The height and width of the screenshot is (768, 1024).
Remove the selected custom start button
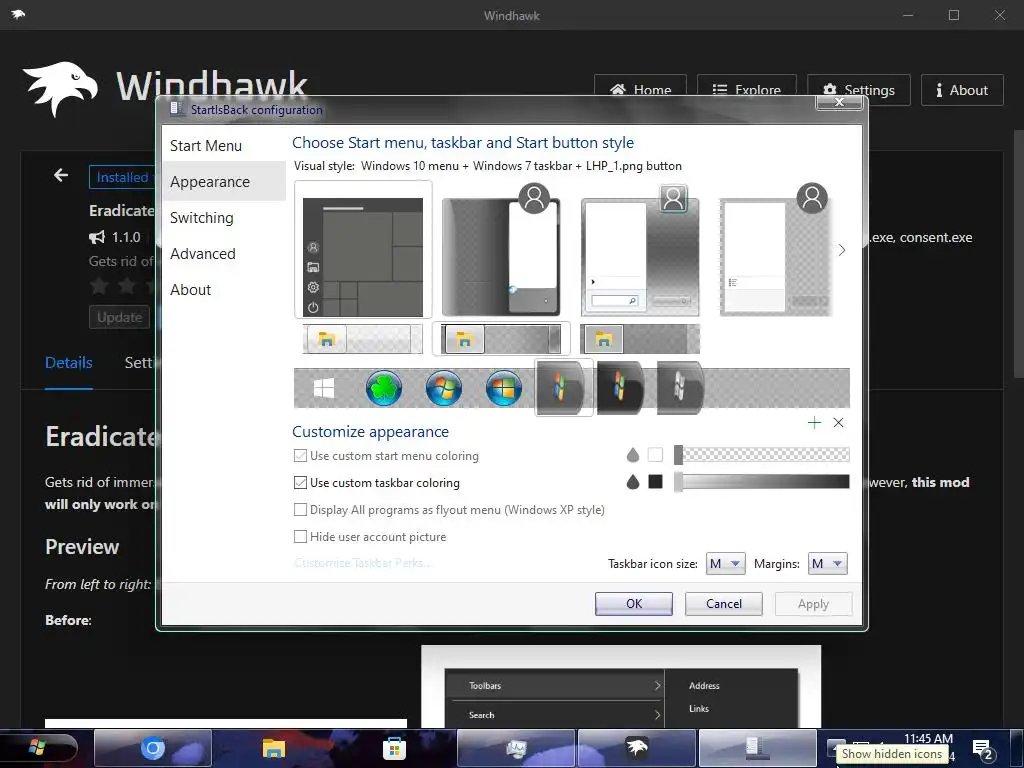(x=839, y=423)
